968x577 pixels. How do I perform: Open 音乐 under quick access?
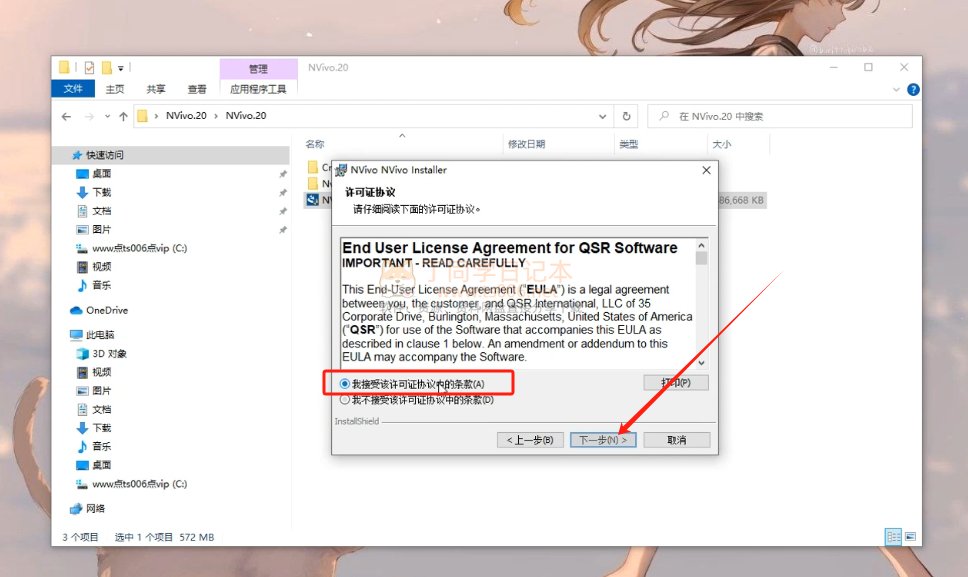coord(101,284)
